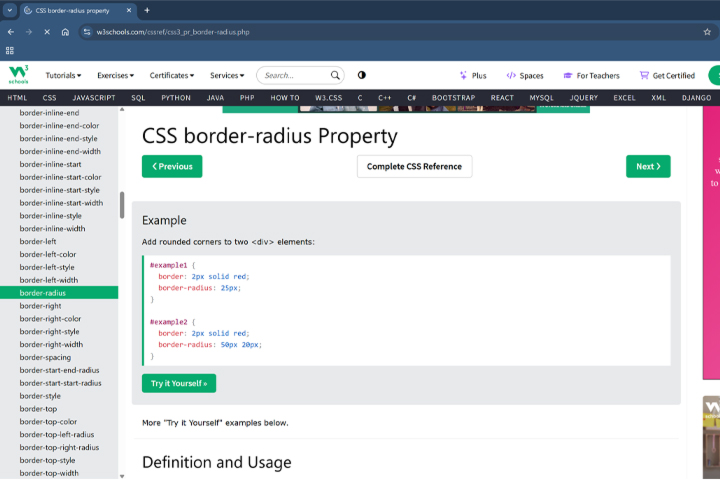
Task: Open Get Certified cart link
Action: pos(667,75)
